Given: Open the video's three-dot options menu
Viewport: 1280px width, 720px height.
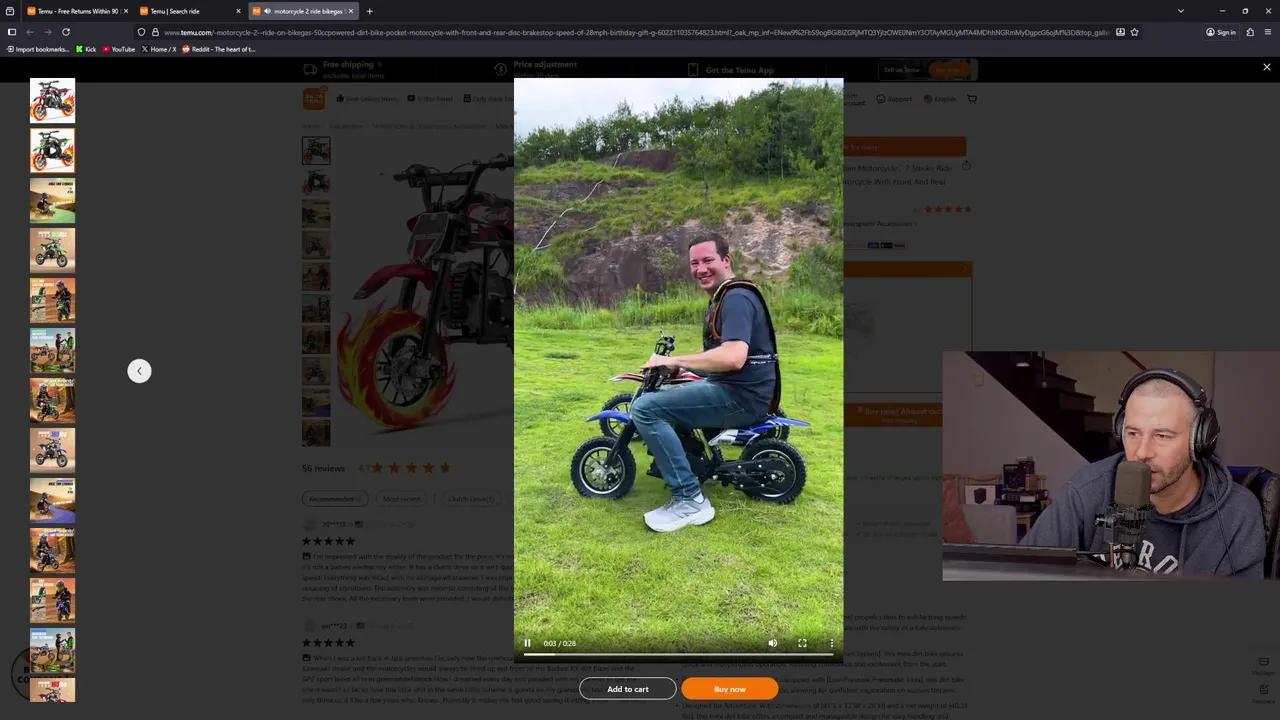Looking at the screenshot, I should coord(831,643).
